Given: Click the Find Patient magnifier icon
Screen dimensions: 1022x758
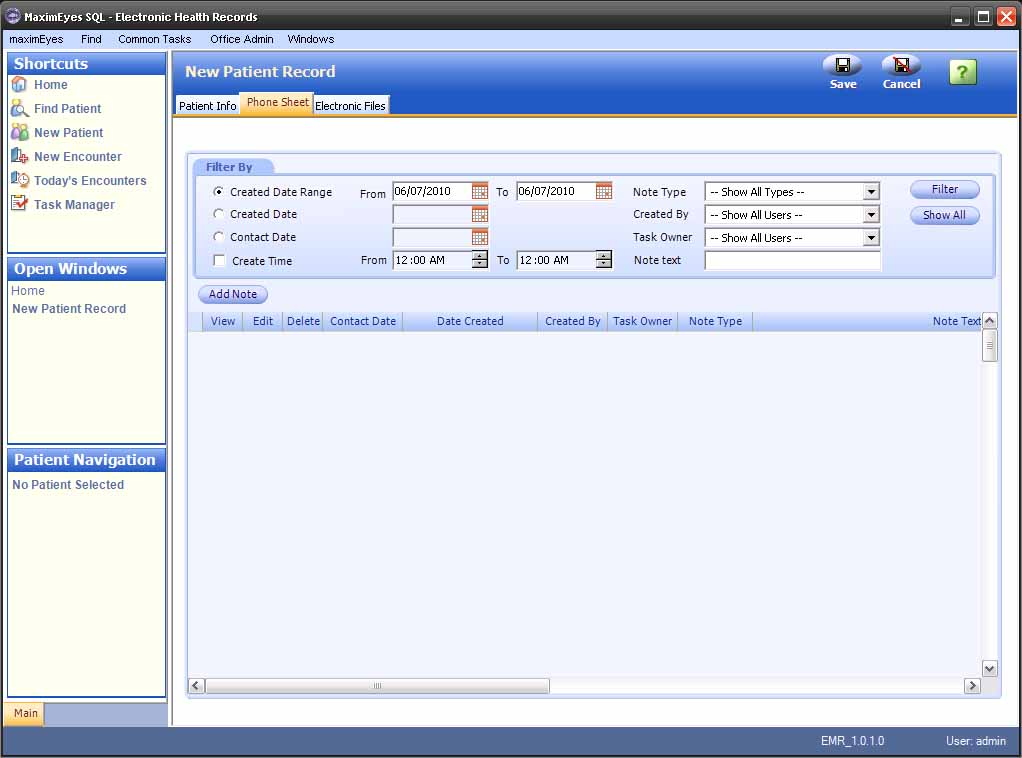Looking at the screenshot, I should [x=20, y=108].
